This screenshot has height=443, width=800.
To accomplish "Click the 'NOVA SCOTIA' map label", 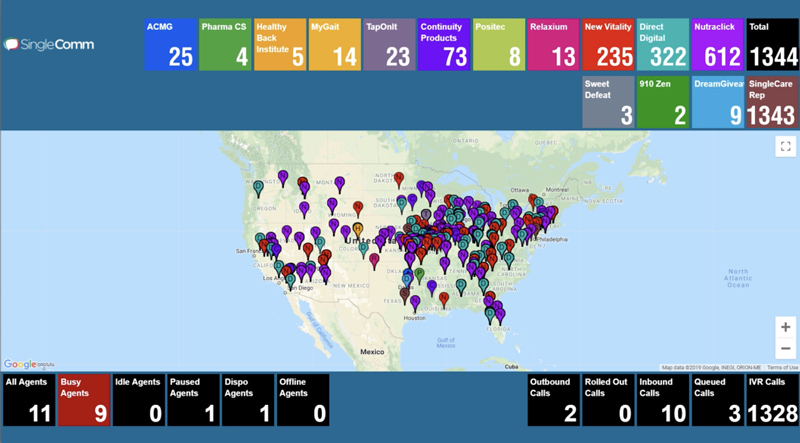I will 604,202.
